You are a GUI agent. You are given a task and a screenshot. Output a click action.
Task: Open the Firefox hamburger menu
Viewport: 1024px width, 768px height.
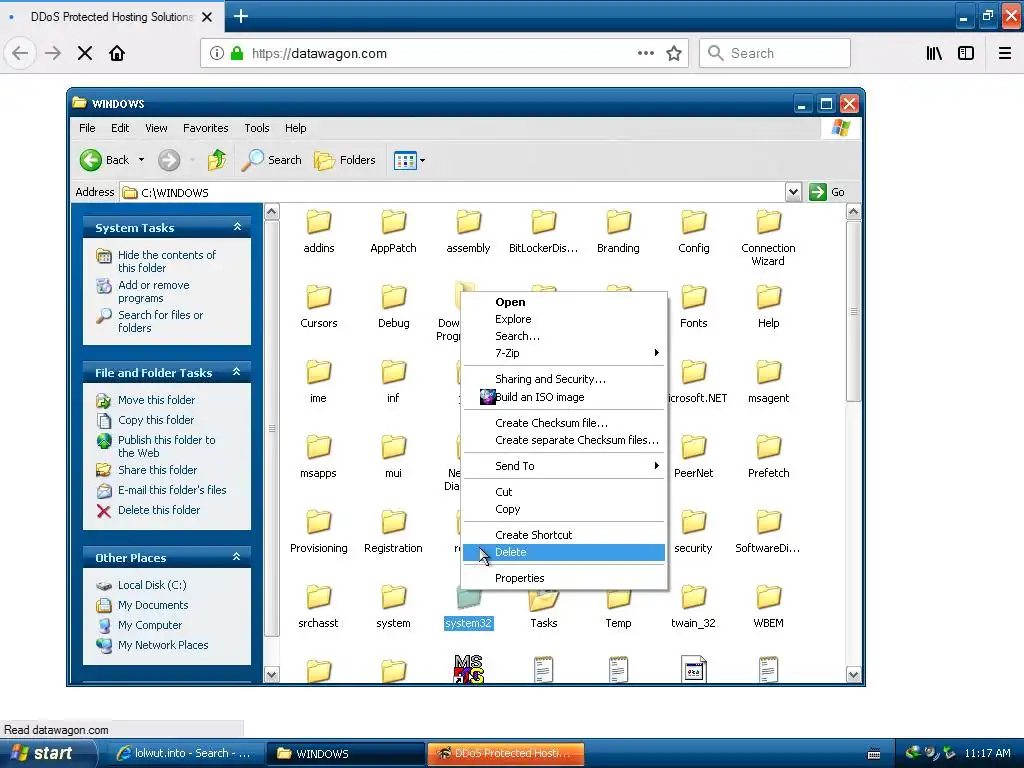click(1004, 53)
